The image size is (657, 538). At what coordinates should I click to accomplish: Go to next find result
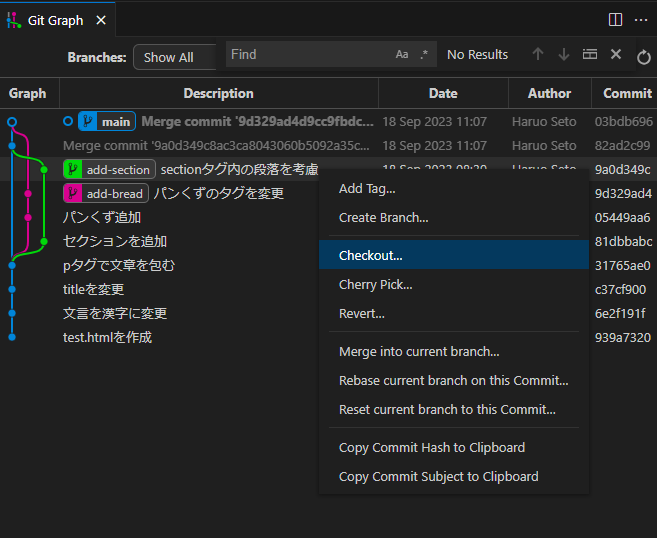(x=564, y=54)
